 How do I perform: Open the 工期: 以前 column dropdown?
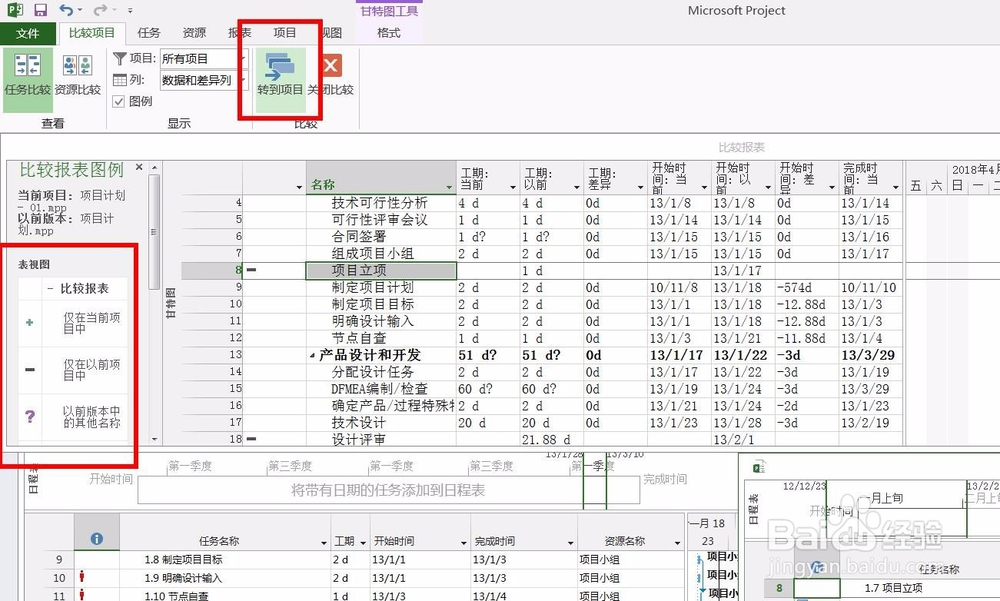coord(577,187)
